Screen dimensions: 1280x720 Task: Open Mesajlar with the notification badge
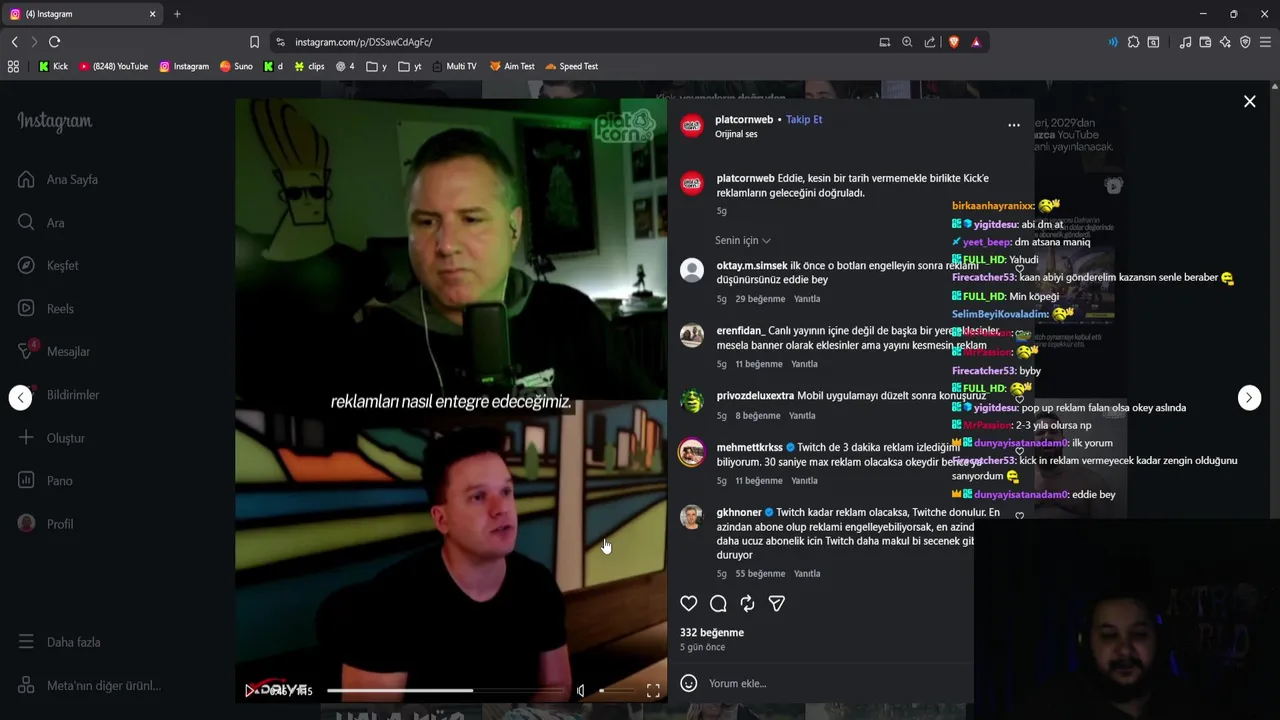54,352
